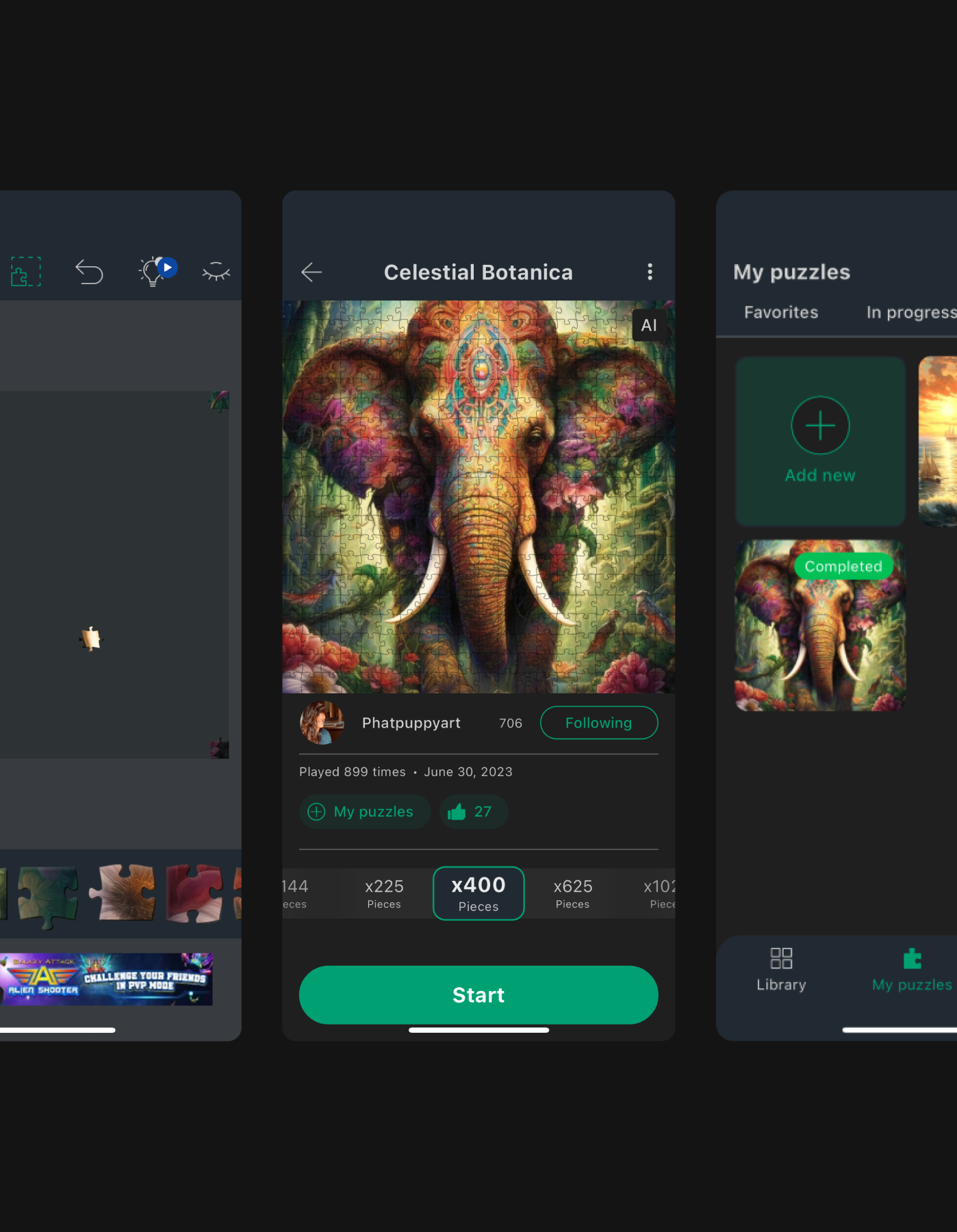
Task: Switch to the In progress tab
Action: pyautogui.click(x=911, y=312)
